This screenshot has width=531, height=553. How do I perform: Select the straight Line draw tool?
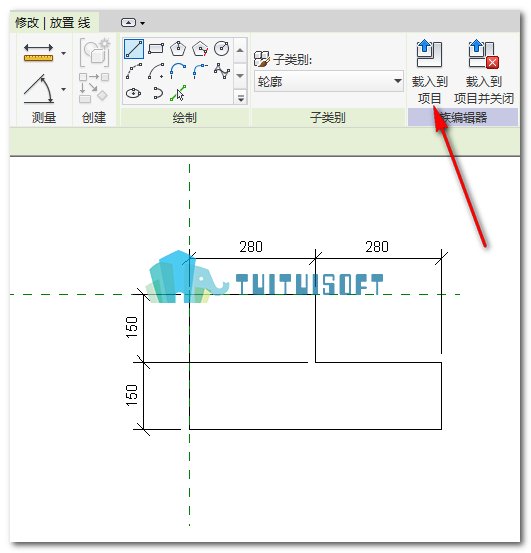134,49
